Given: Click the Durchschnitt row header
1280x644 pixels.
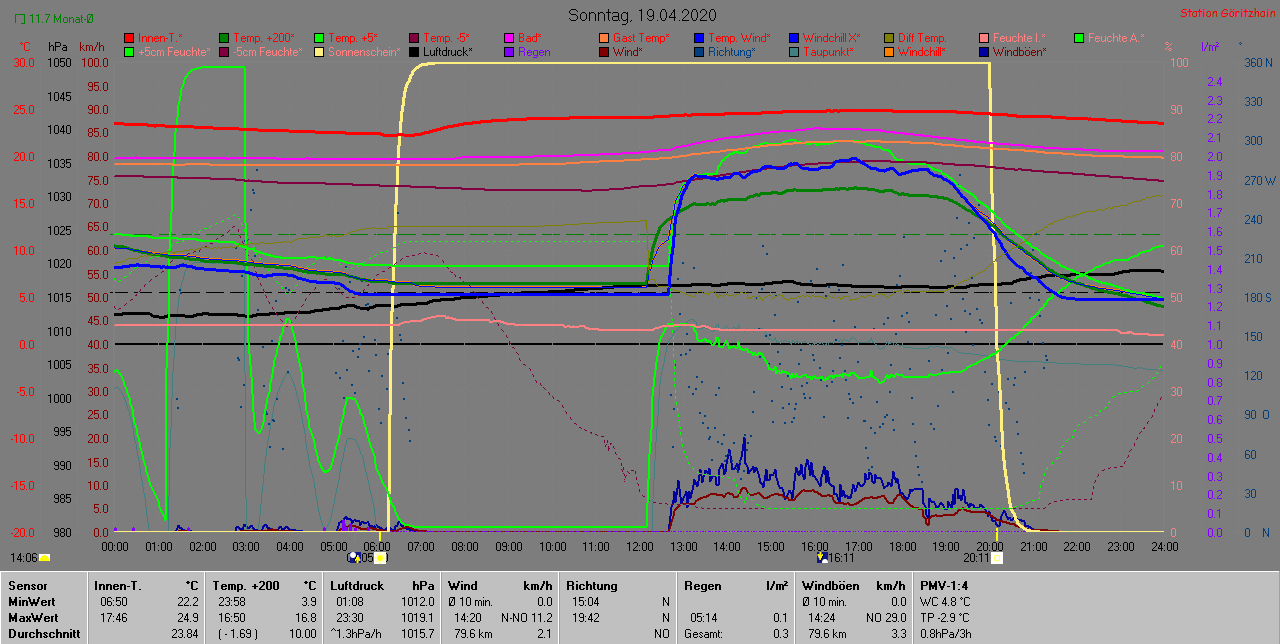Looking at the screenshot, I should click(42, 633).
